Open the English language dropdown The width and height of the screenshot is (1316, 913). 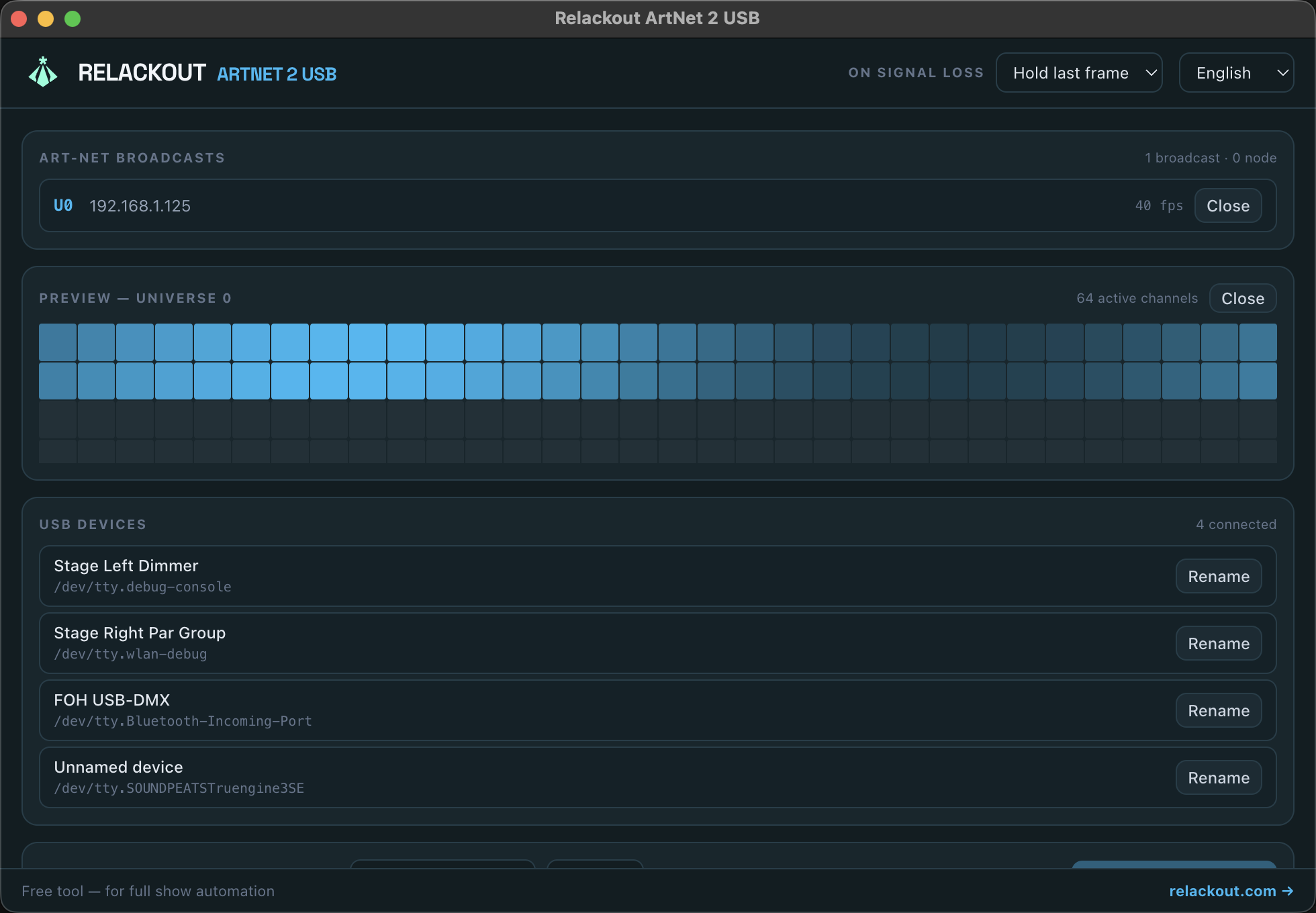[x=1236, y=73]
